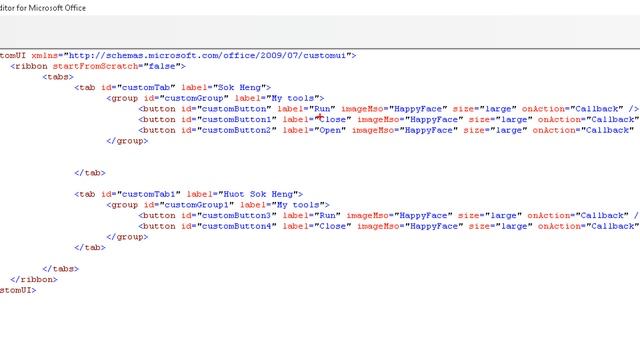
Task: Select the "customTab1" id value
Action: click(x=149, y=194)
